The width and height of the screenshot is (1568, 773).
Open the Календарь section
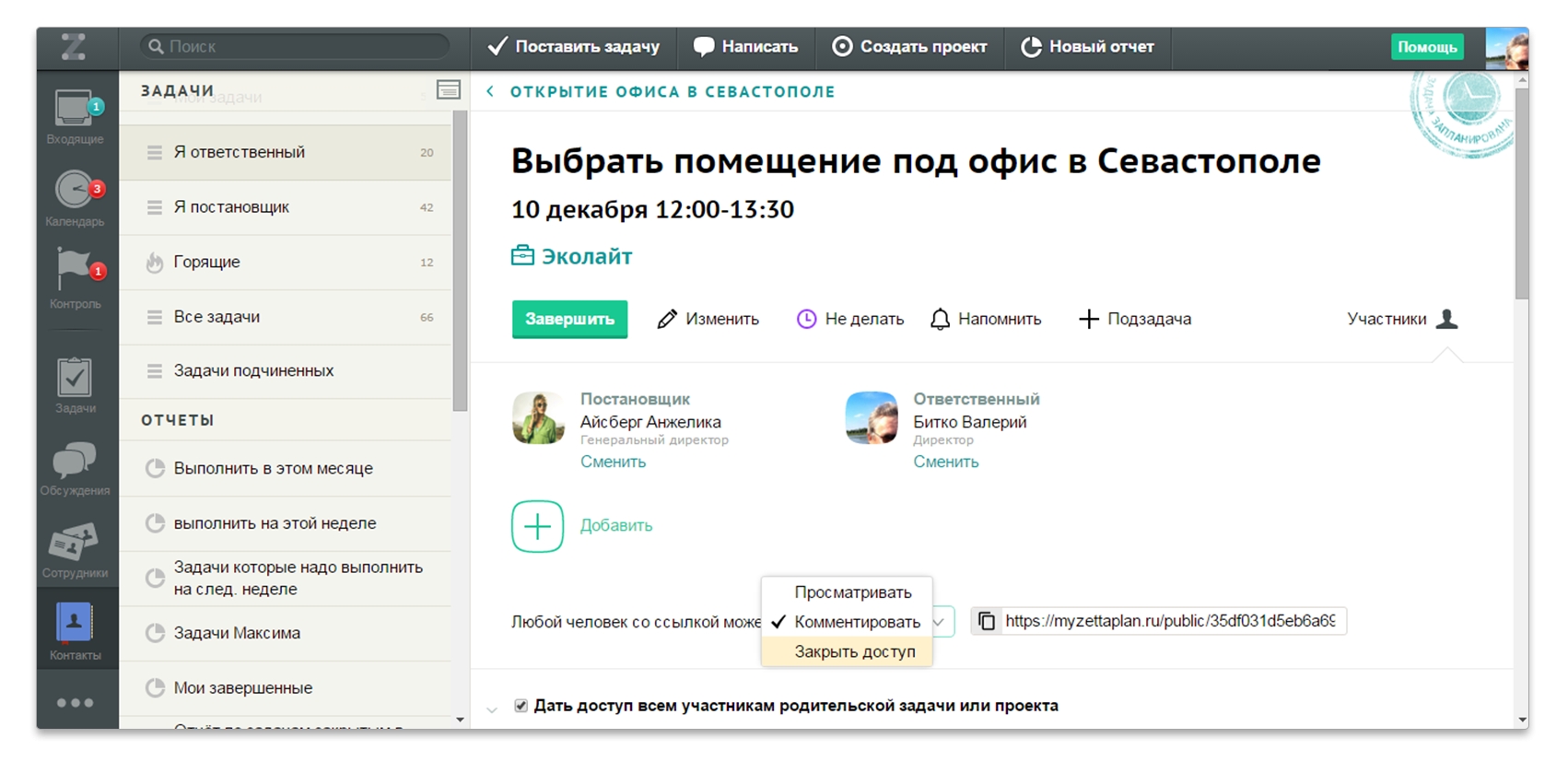point(76,198)
